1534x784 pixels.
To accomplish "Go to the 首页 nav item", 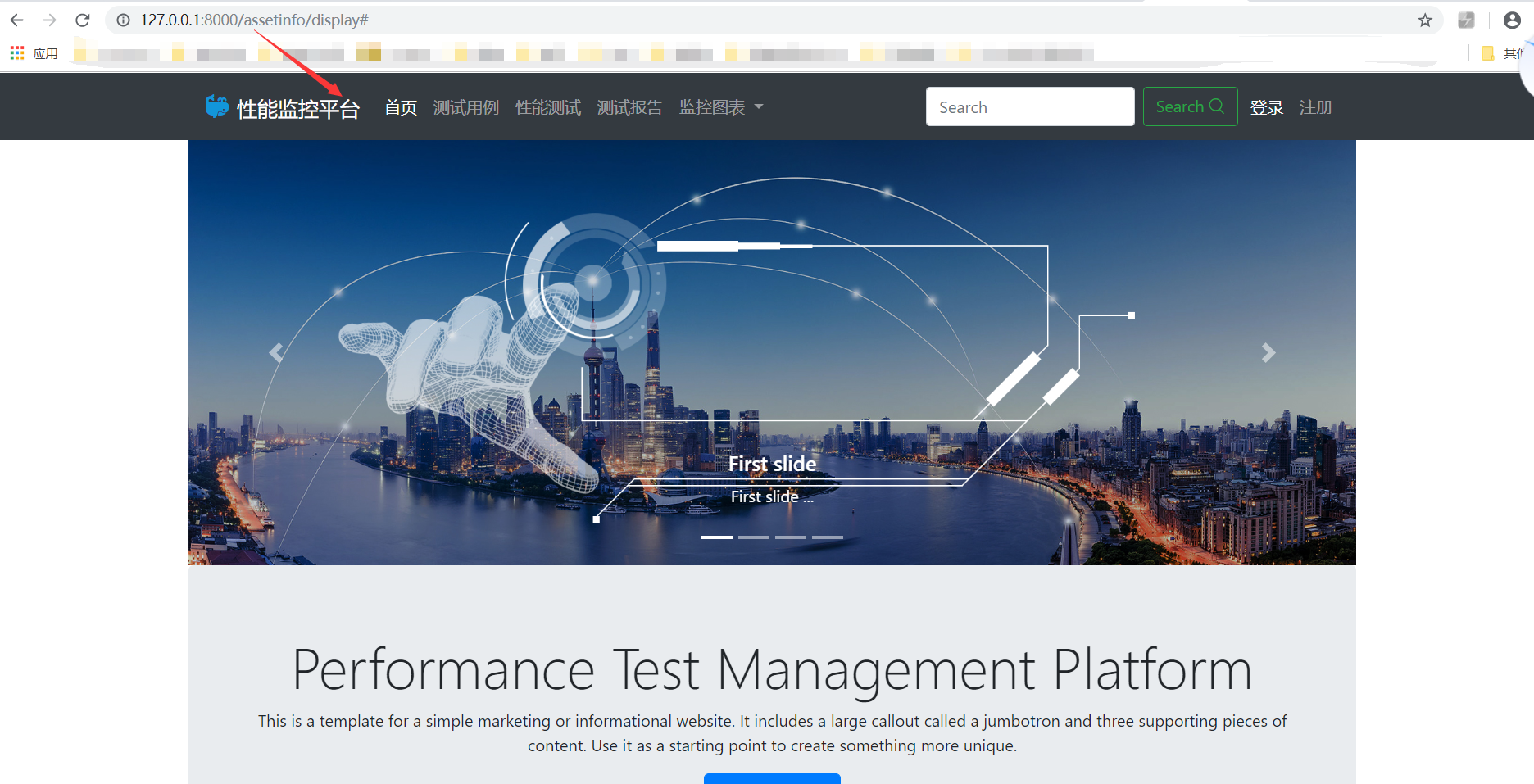I will pyautogui.click(x=401, y=107).
